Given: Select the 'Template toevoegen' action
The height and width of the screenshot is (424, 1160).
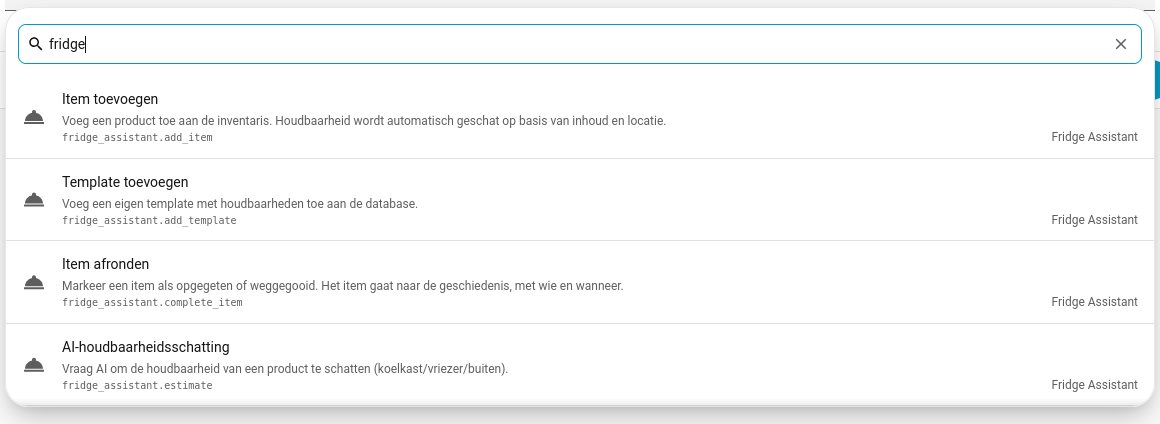Looking at the screenshot, I should tap(580, 200).
